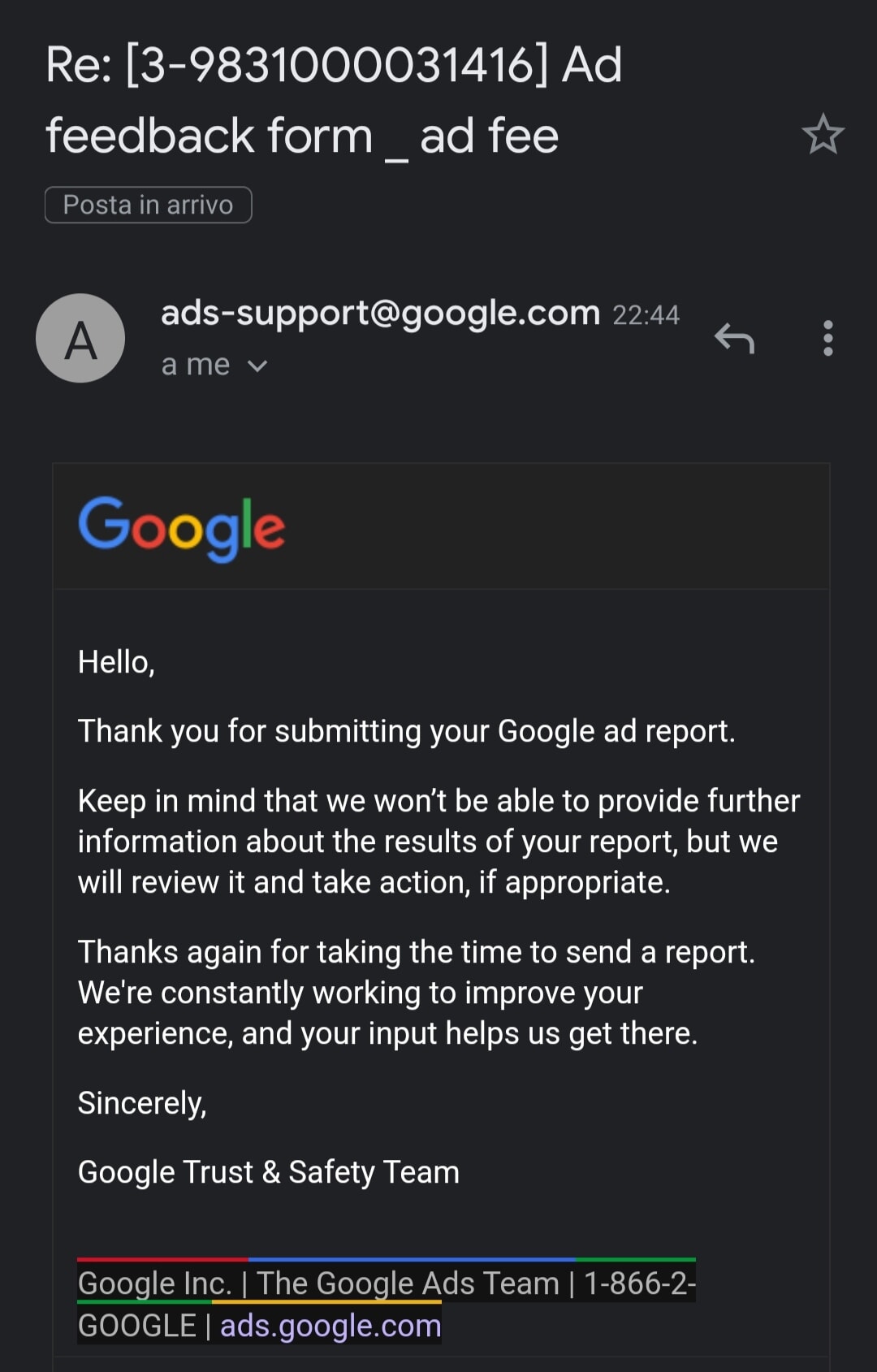877x1372 pixels.
Task: Tap the reply arrow icon
Action: click(735, 338)
